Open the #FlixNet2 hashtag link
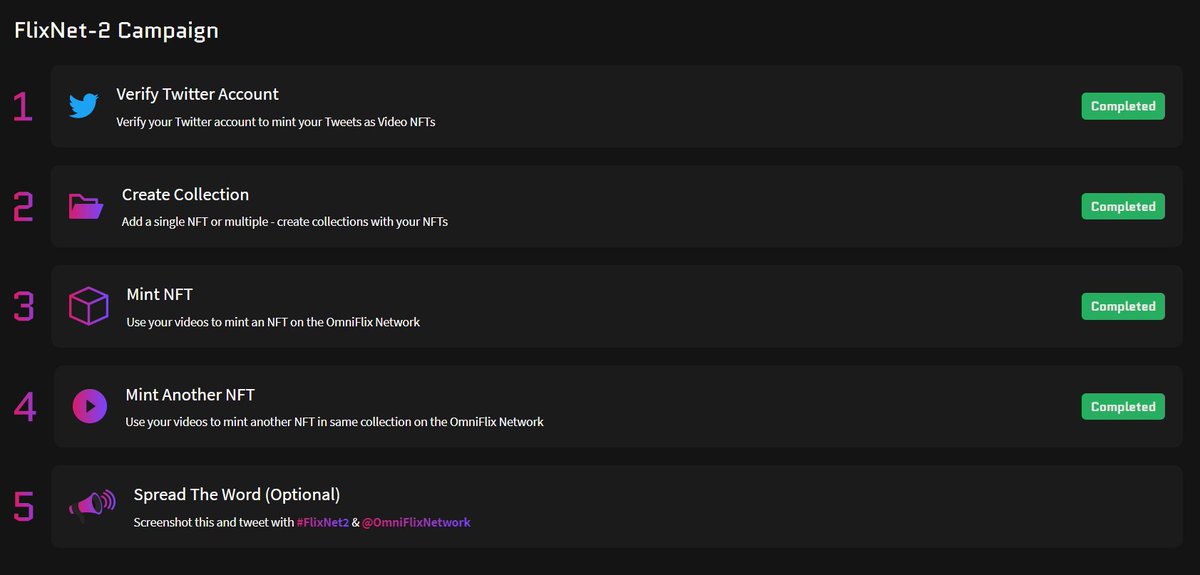The image size is (1200, 575). coord(323,522)
